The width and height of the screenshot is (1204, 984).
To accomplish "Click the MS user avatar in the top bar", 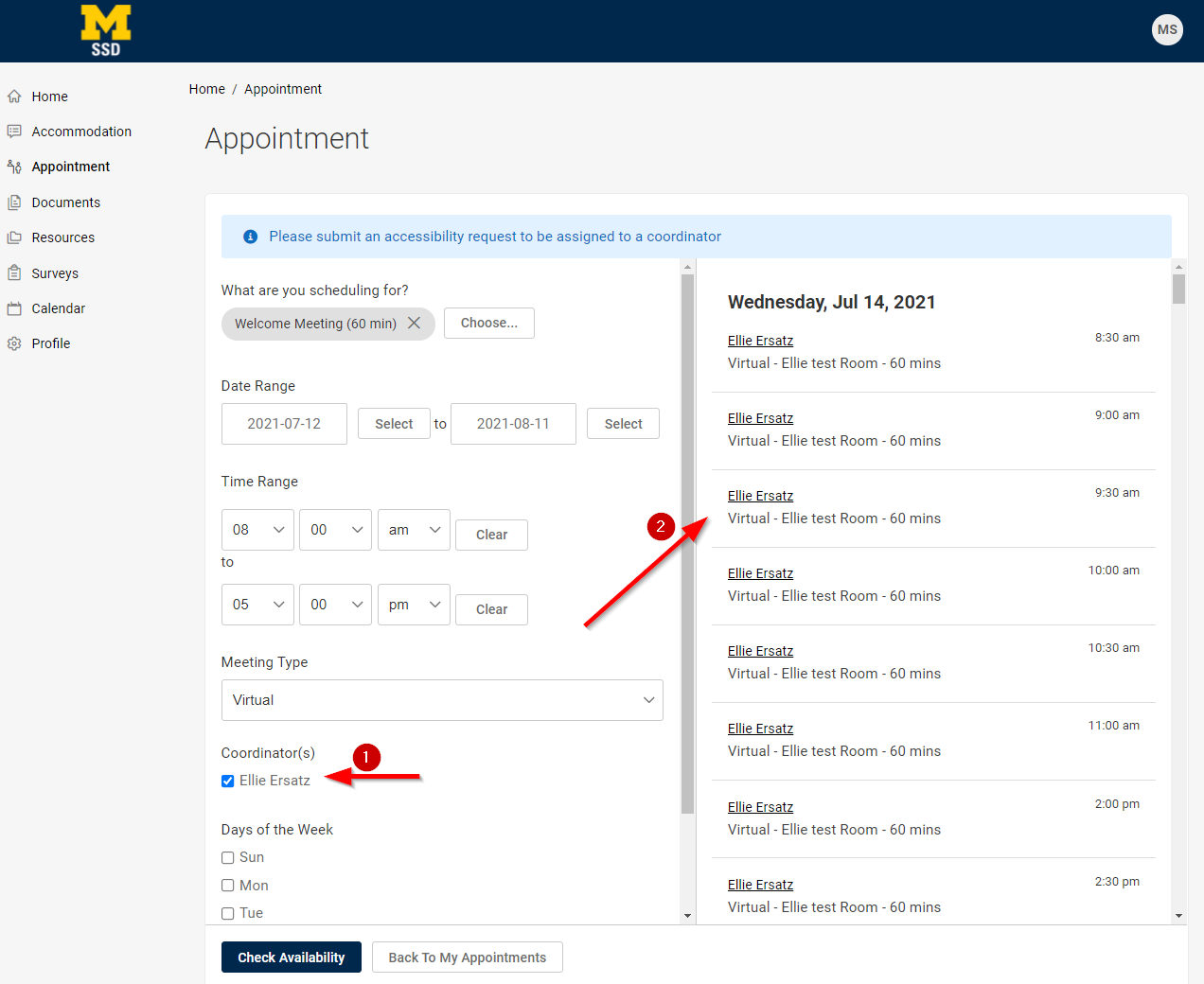I will 1167,29.
